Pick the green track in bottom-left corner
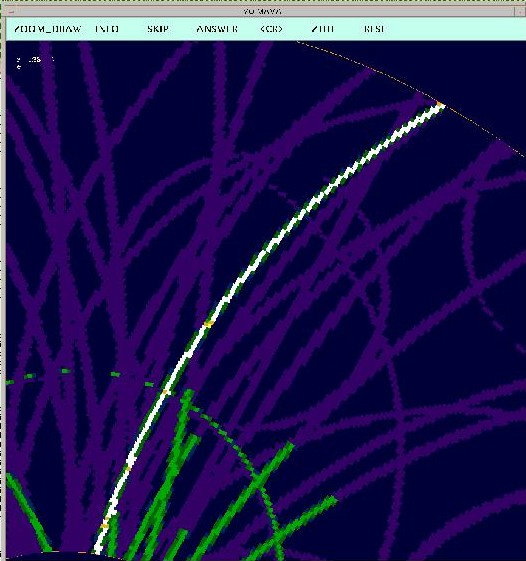 [x=29, y=512]
